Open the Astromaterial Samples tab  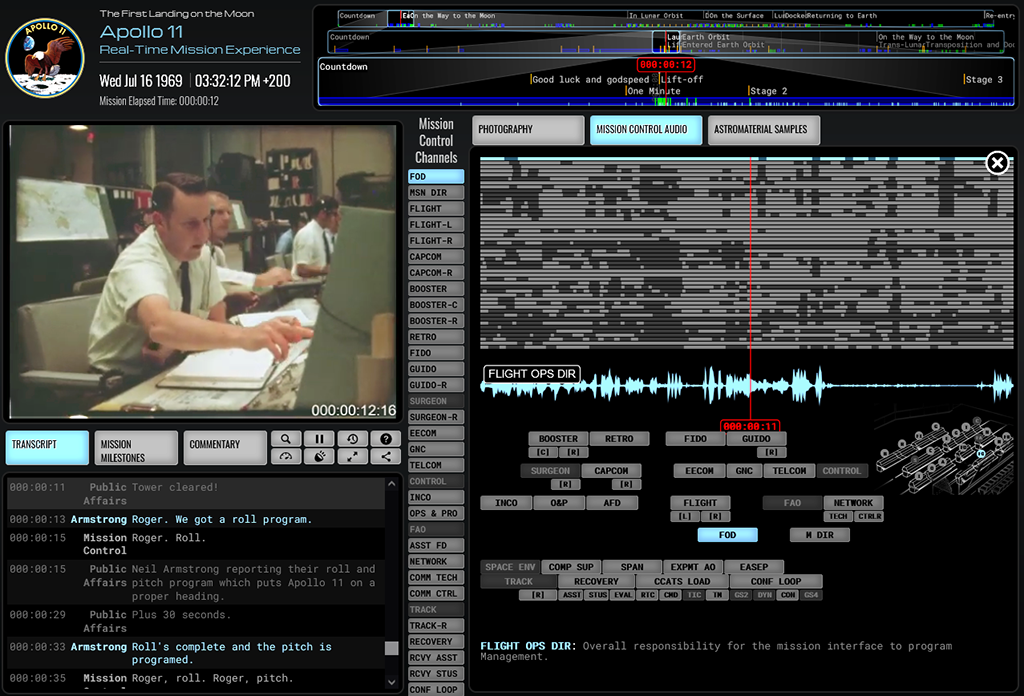[764, 130]
